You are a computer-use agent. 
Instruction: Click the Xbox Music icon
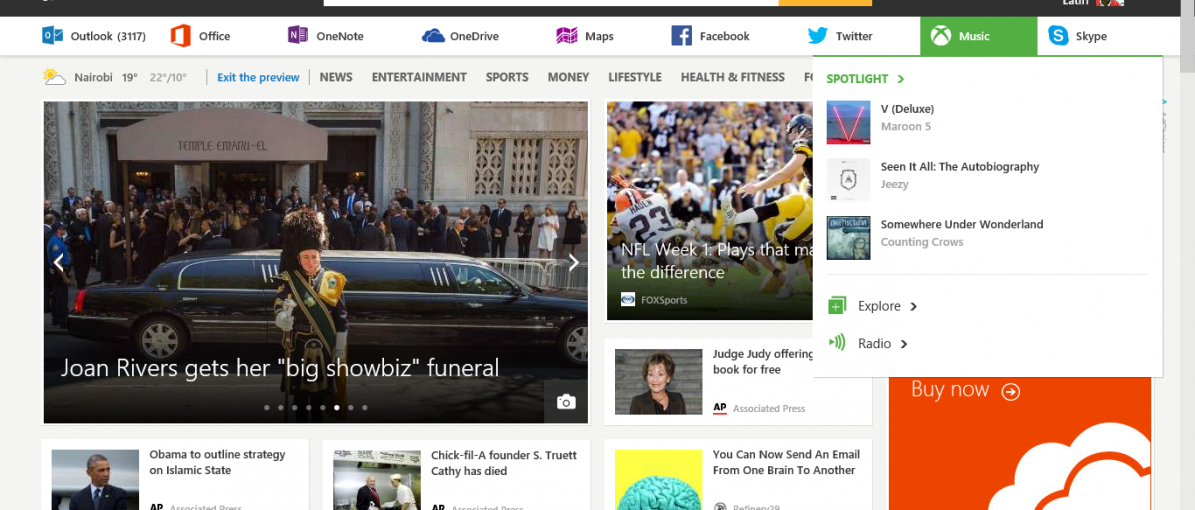(x=941, y=36)
